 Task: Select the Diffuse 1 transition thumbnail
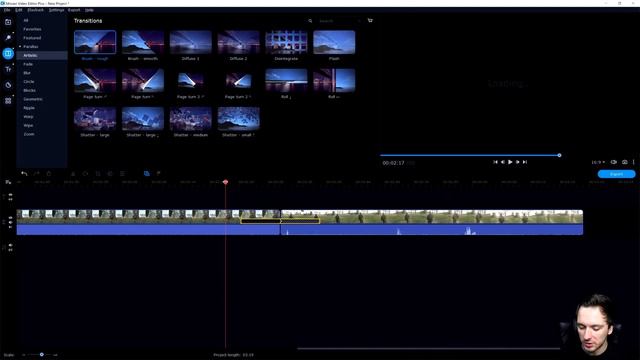pyautogui.click(x=191, y=42)
